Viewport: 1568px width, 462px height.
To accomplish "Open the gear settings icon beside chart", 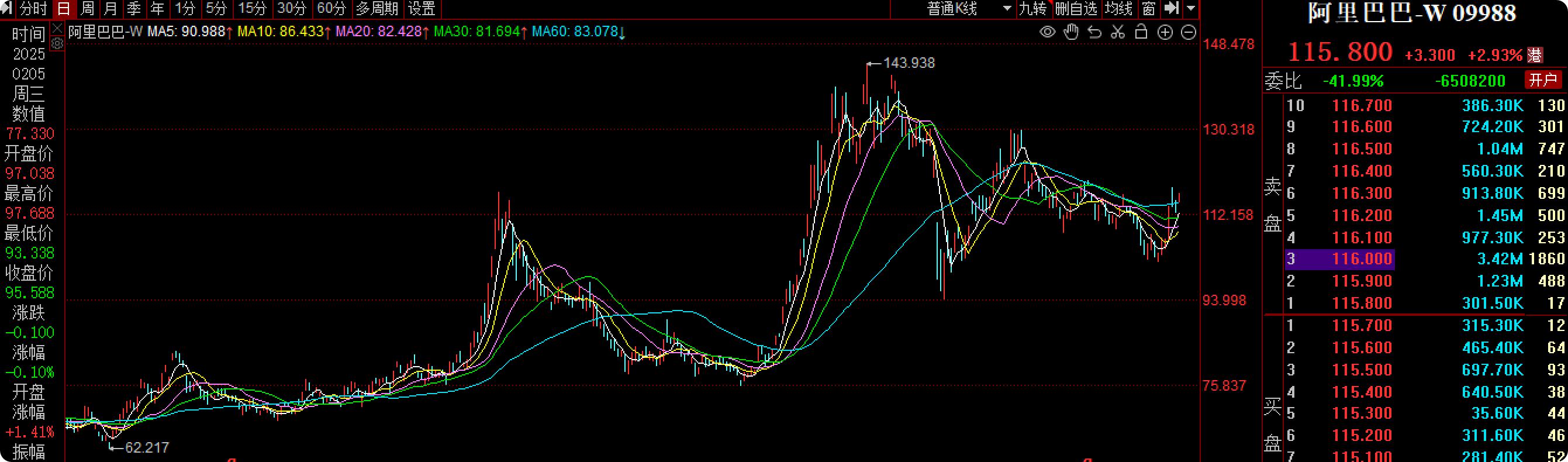I will point(57,43).
